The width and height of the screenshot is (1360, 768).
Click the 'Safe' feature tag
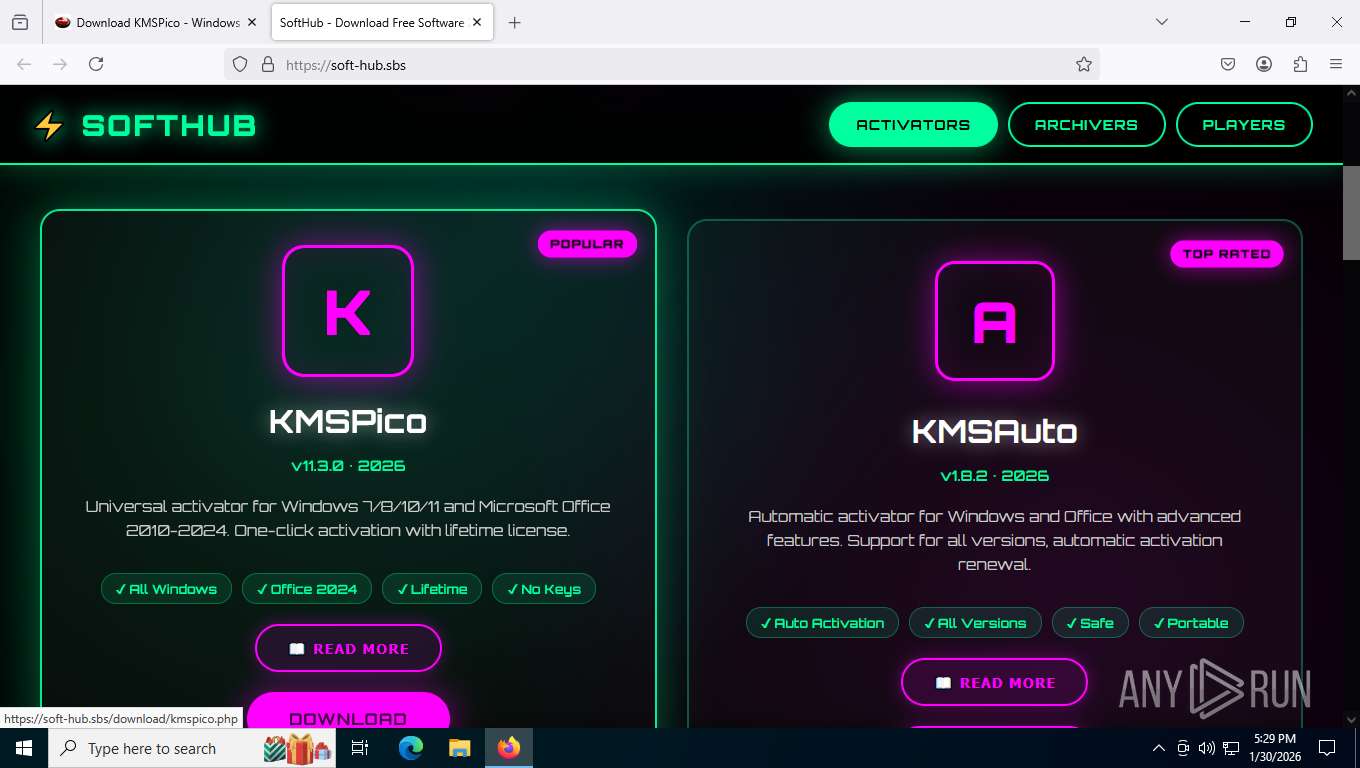tap(1090, 623)
